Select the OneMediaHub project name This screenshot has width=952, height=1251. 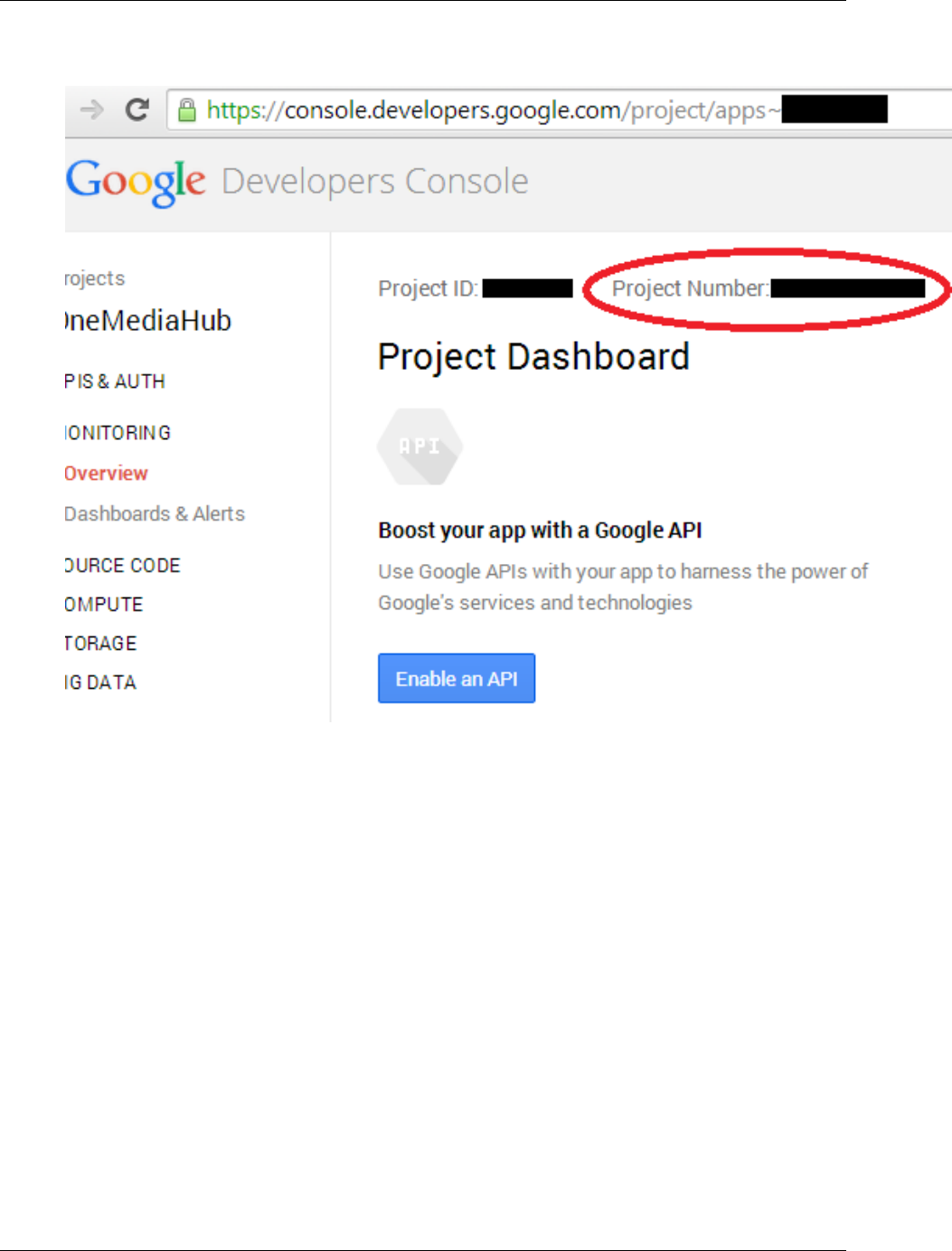pos(148,321)
